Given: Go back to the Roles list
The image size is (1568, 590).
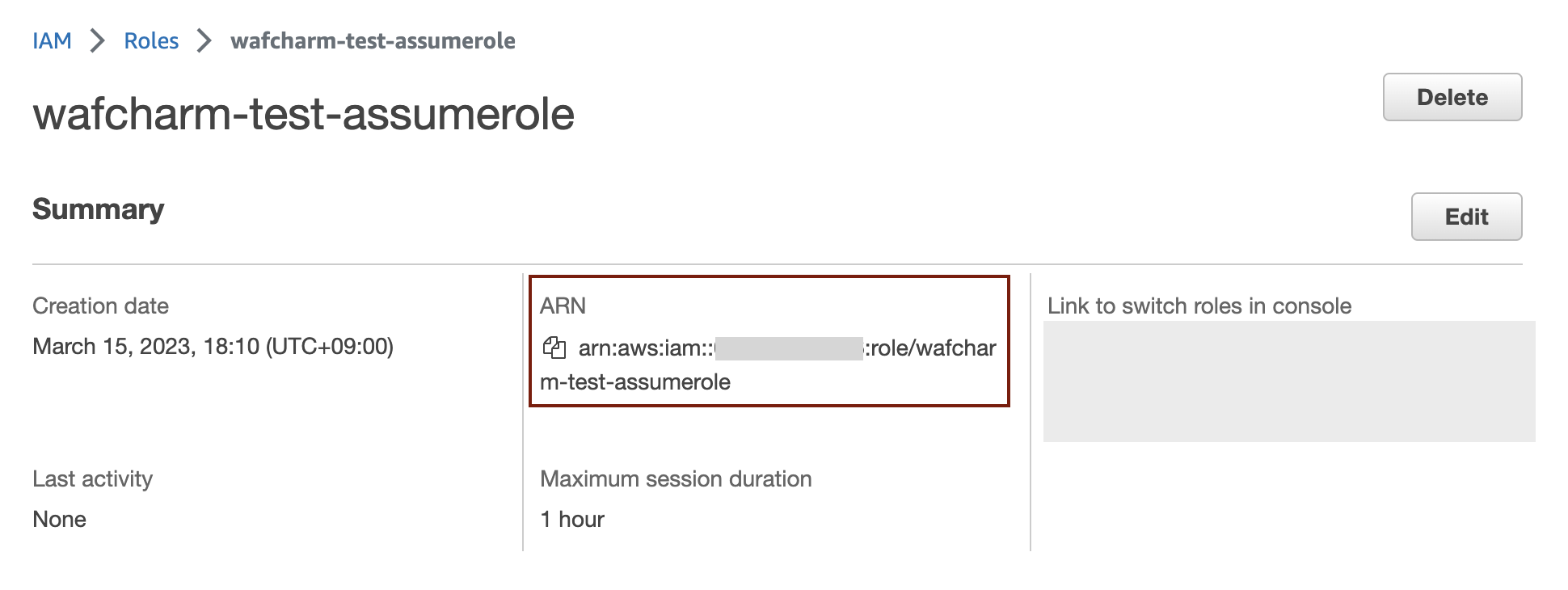Looking at the screenshot, I should coord(151,40).
